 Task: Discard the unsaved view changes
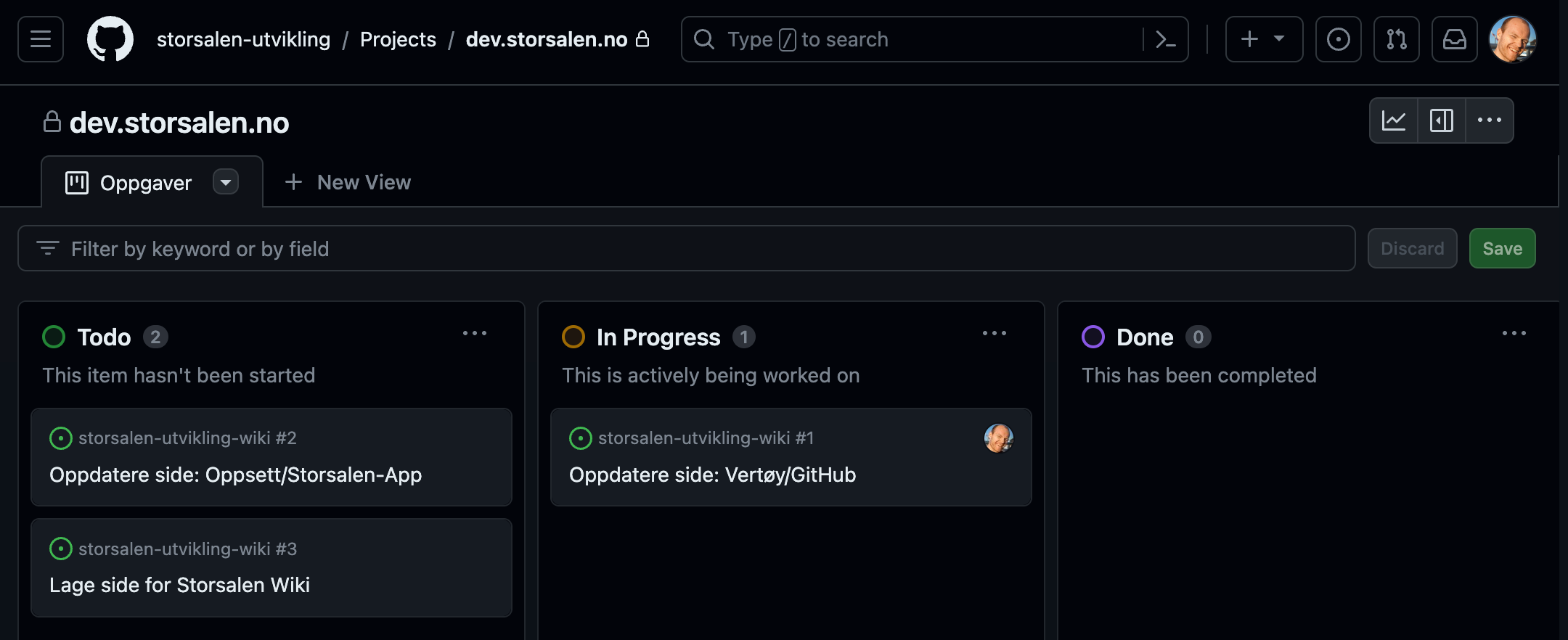tap(1412, 248)
